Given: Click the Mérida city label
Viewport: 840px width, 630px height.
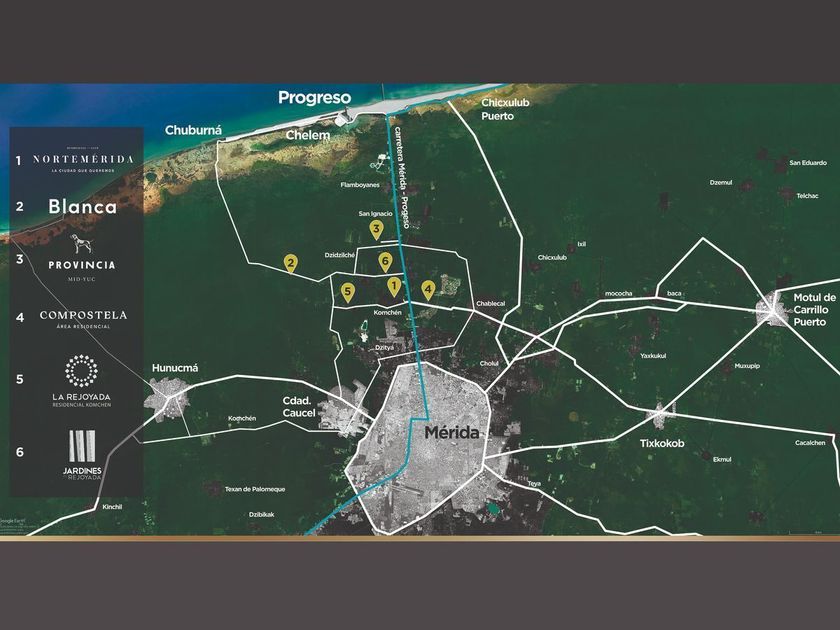Looking at the screenshot, I should (452, 433).
